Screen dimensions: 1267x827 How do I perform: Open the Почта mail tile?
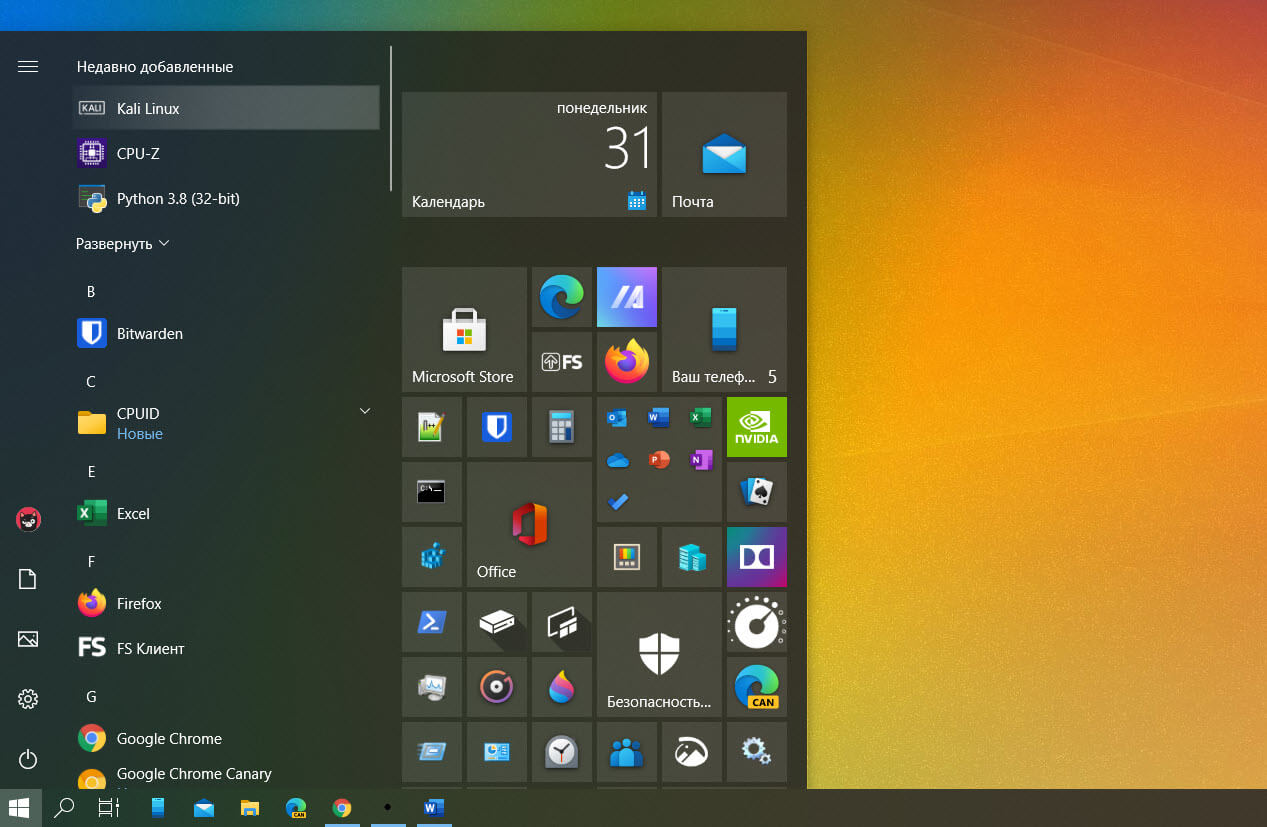724,154
